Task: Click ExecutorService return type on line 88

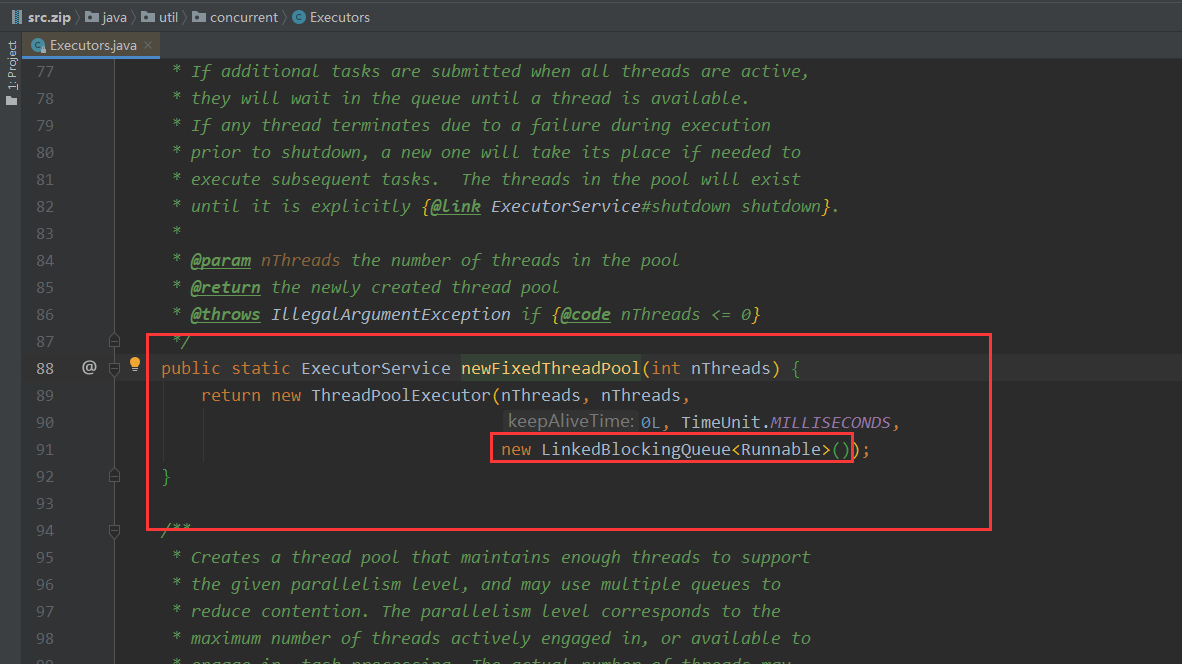Action: pyautogui.click(x=375, y=369)
